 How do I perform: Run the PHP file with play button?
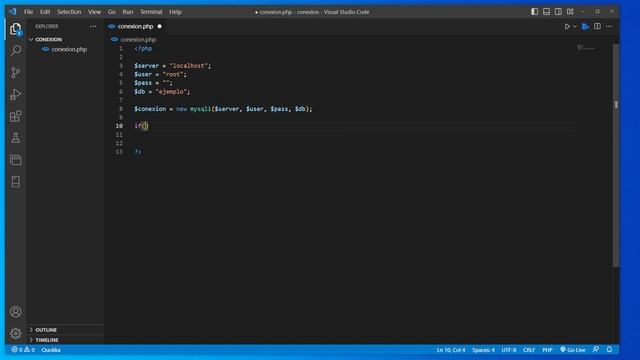567,27
